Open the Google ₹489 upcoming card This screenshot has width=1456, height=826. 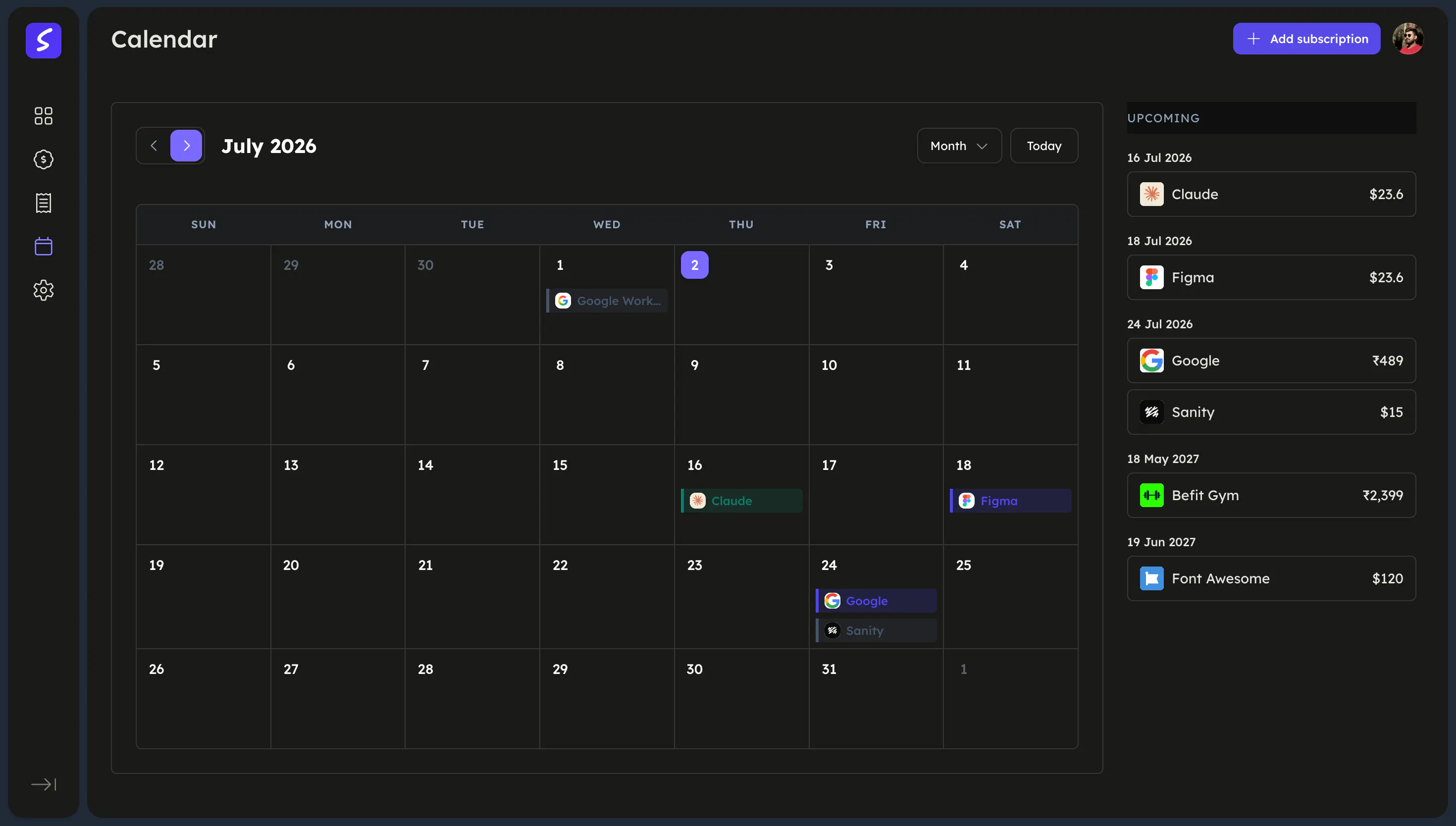(1271, 361)
